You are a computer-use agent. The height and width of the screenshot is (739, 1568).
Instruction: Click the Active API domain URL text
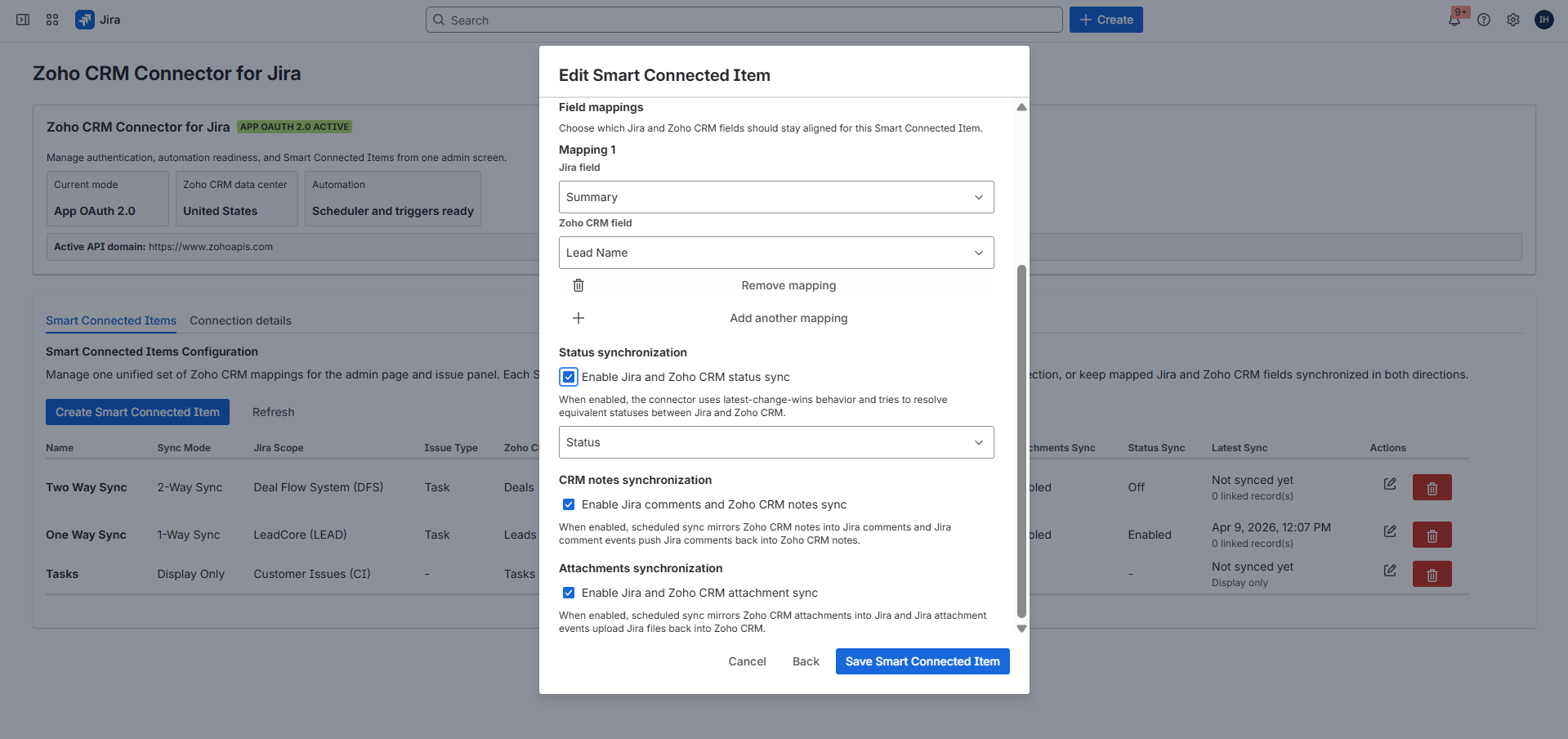pyautogui.click(x=211, y=247)
